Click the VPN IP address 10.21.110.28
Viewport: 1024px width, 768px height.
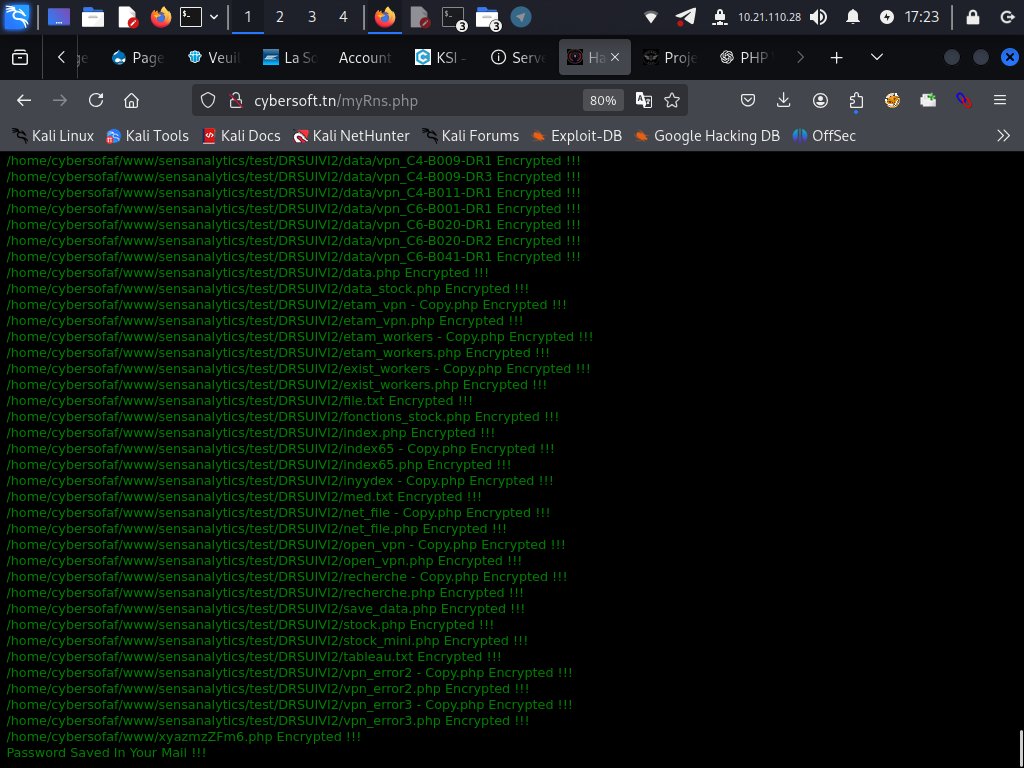pos(769,17)
